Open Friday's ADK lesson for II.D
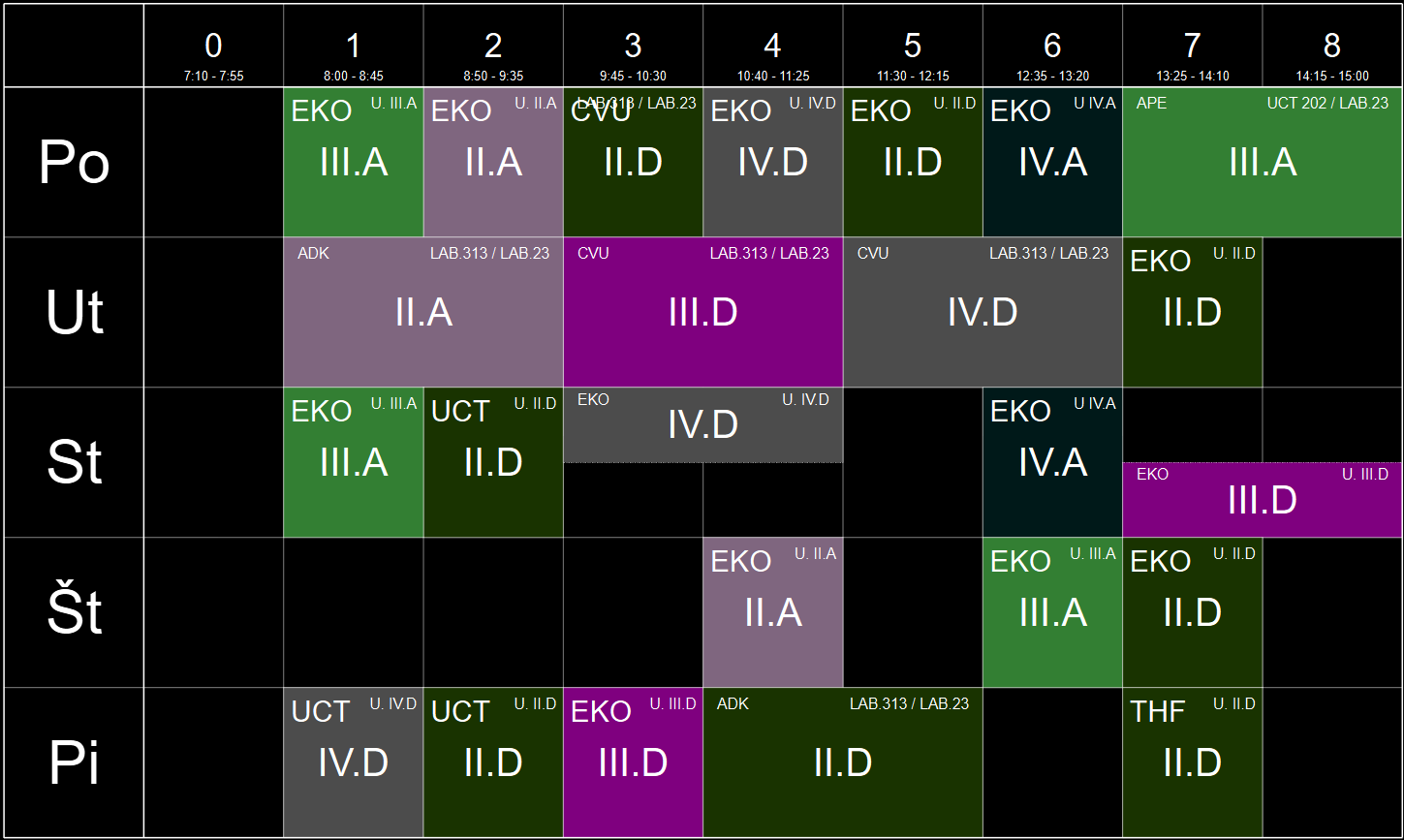The height and width of the screenshot is (840, 1404). 842,763
